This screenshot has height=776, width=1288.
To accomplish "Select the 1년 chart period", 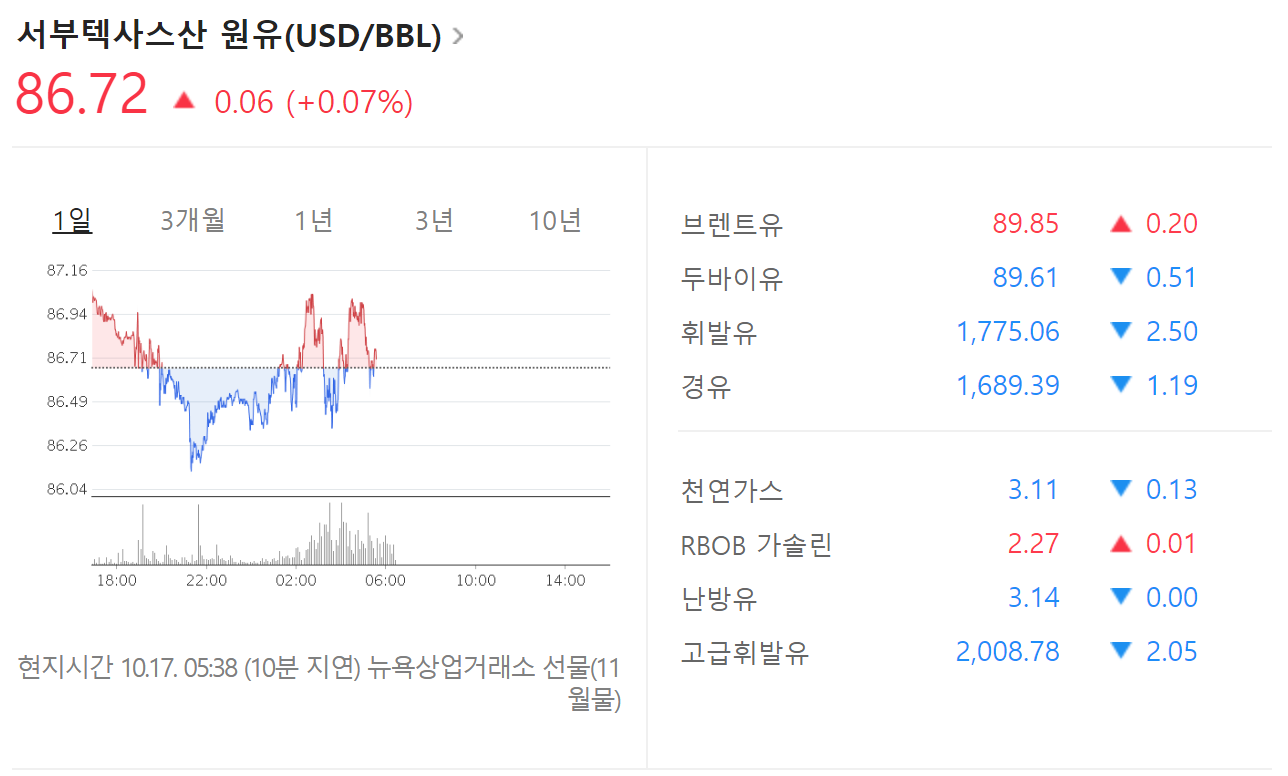I will 314,221.
